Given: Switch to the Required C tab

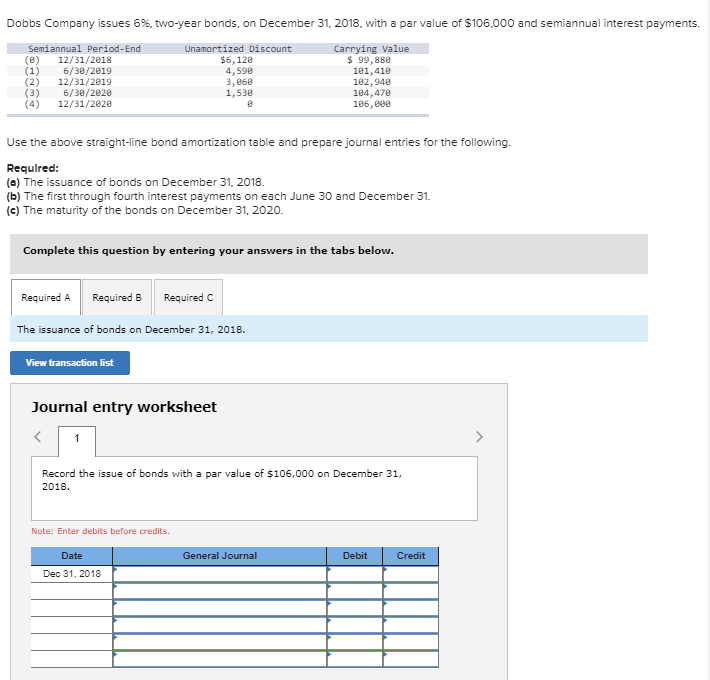Looking at the screenshot, I should click(x=188, y=297).
